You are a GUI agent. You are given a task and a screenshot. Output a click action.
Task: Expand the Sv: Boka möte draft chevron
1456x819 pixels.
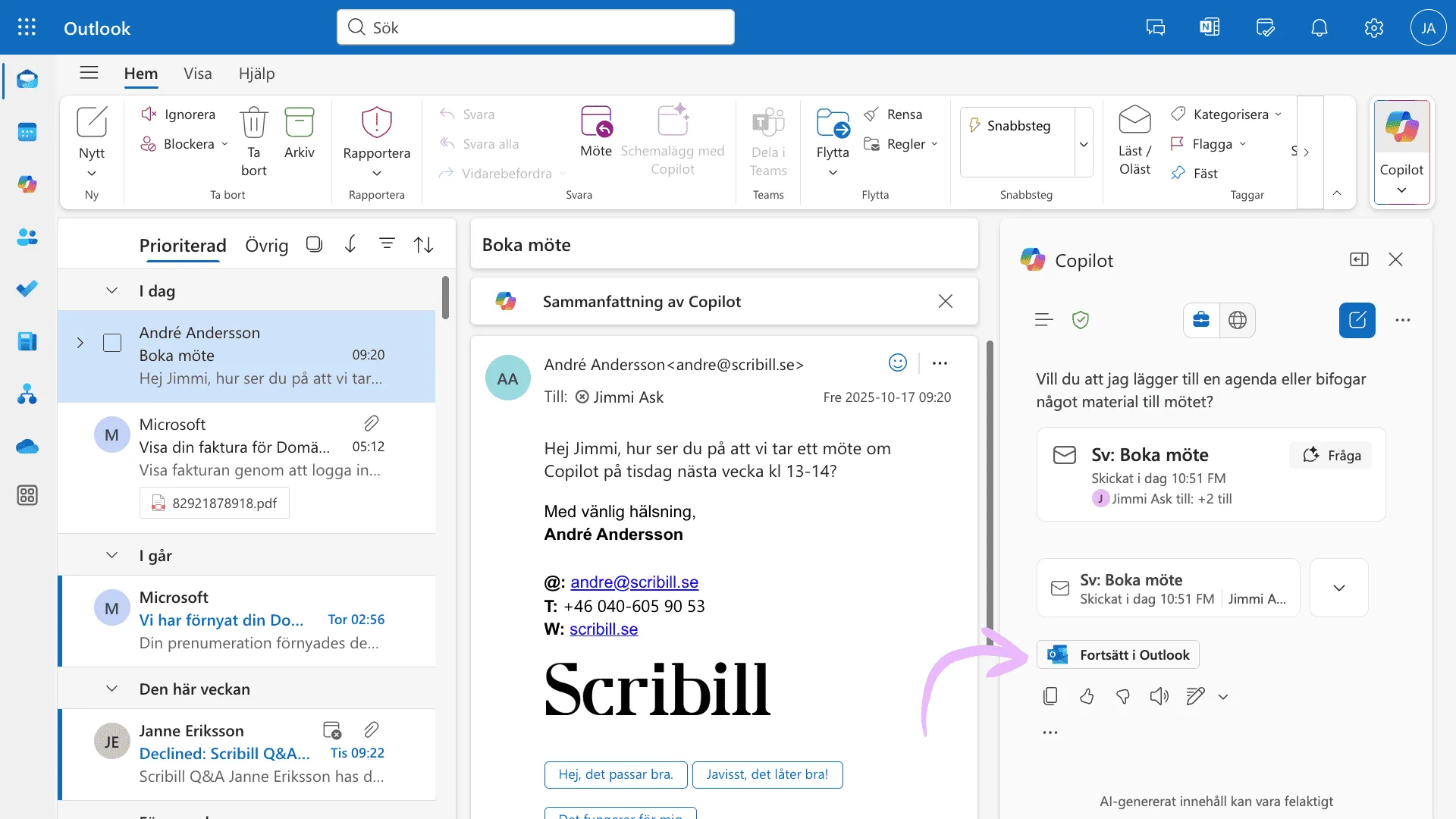(x=1339, y=588)
